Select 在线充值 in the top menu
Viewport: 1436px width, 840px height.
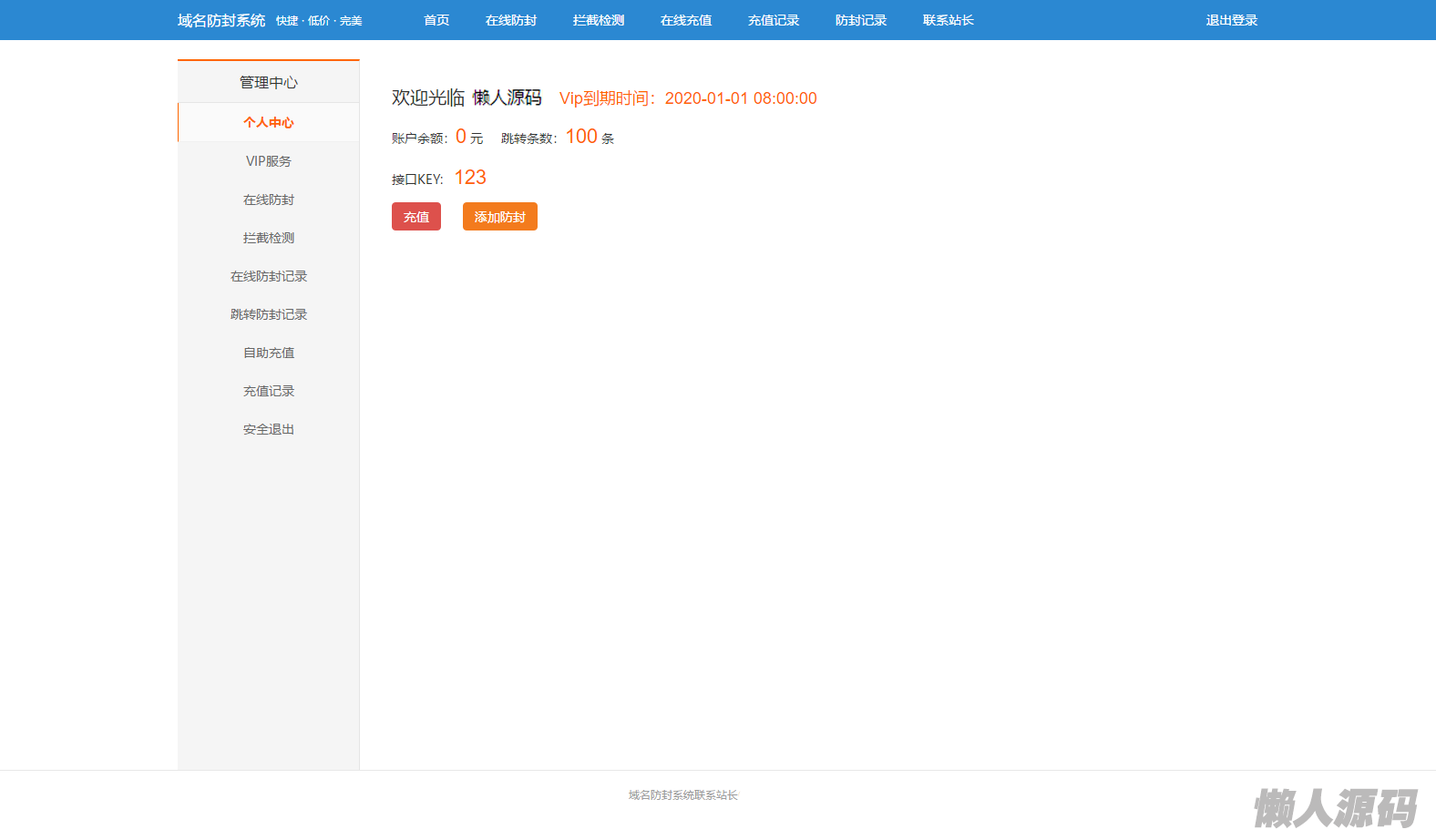(686, 20)
